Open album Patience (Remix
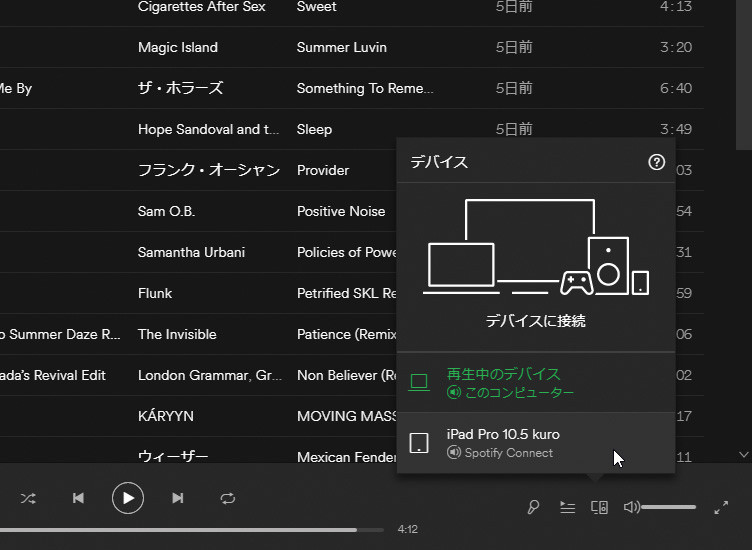This screenshot has height=550, width=752. click(347, 334)
